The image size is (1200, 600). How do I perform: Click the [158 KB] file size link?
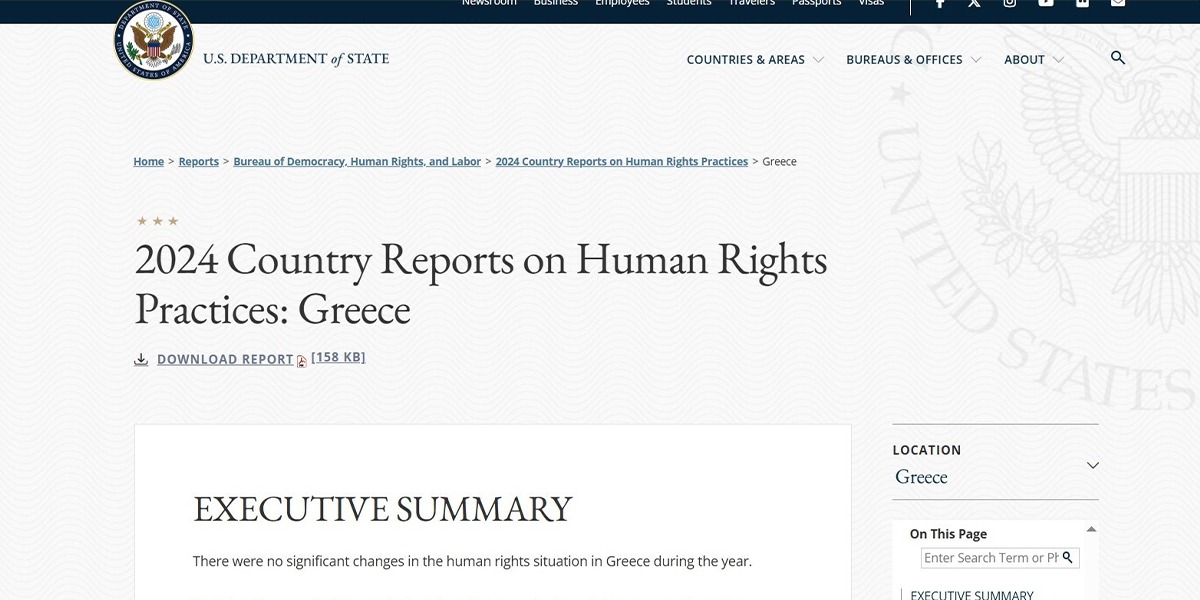[x=338, y=358]
